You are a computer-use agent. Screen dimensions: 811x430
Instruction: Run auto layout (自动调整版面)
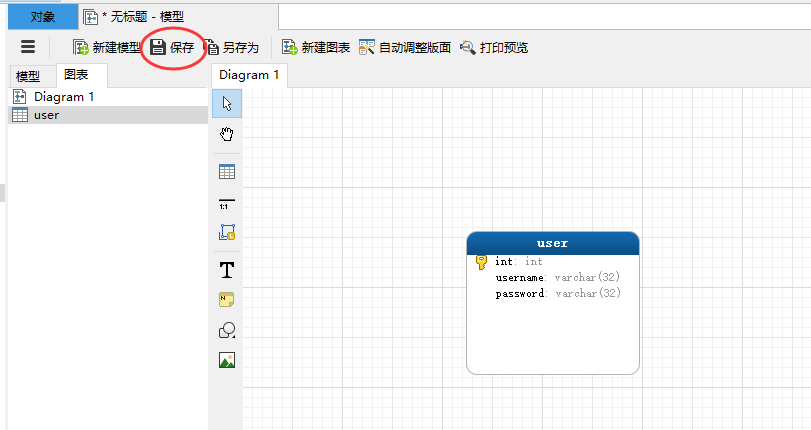[405, 48]
